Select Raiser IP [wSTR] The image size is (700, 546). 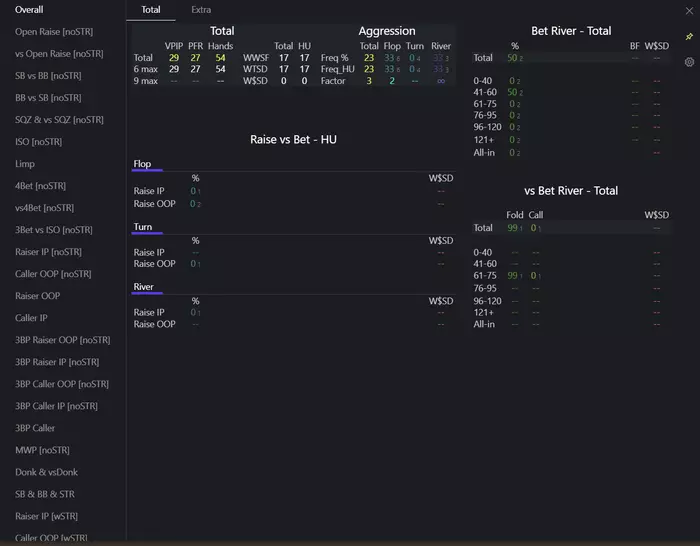pos(46,516)
